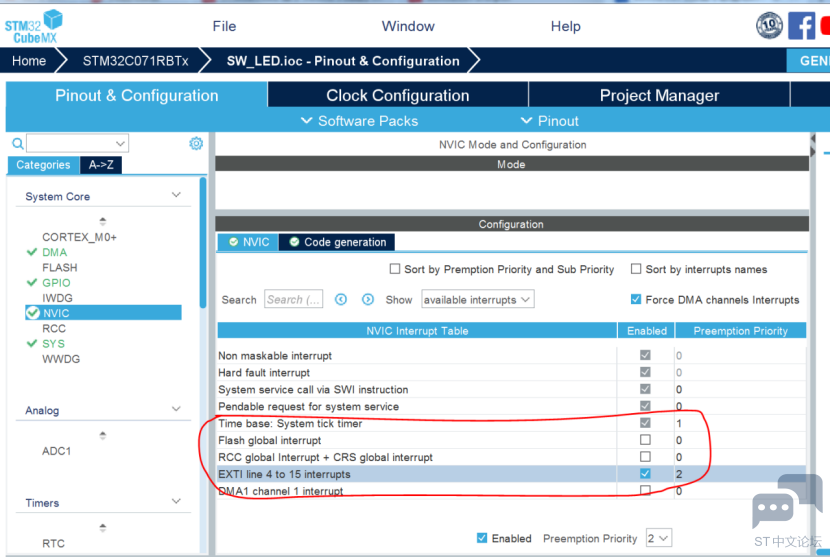Click the sort arrows under System Core
Image resolution: width=831 pixels, height=557 pixels.
(x=103, y=221)
